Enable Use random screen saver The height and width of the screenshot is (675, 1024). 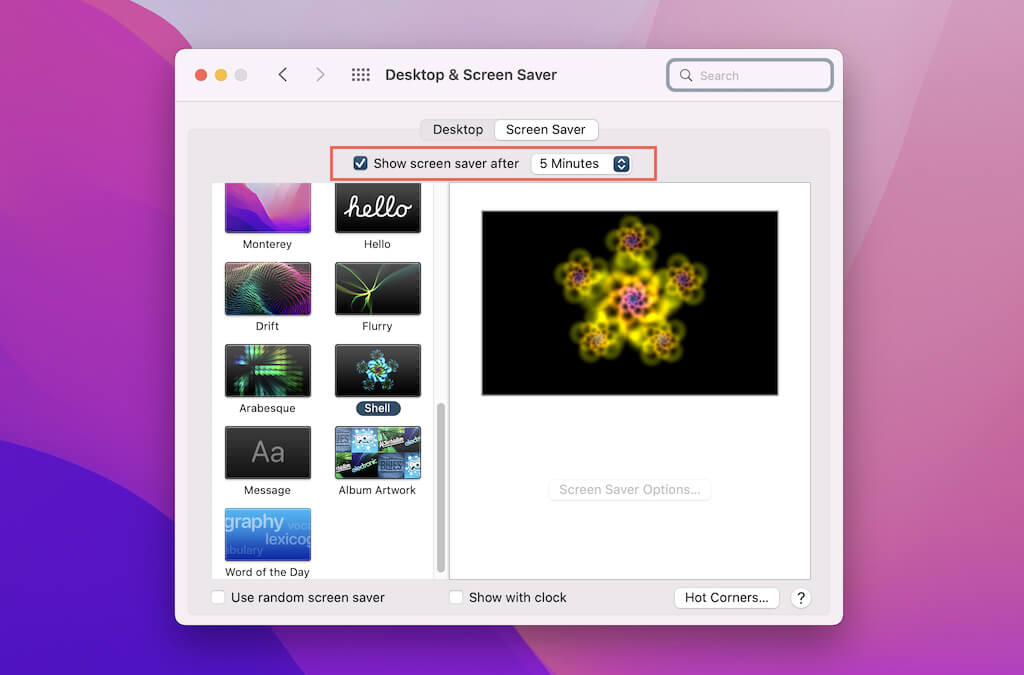click(218, 597)
